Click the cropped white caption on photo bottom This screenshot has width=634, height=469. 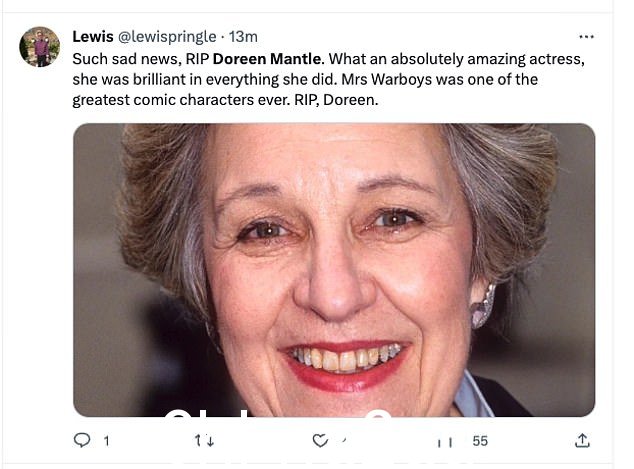pos(279,412)
